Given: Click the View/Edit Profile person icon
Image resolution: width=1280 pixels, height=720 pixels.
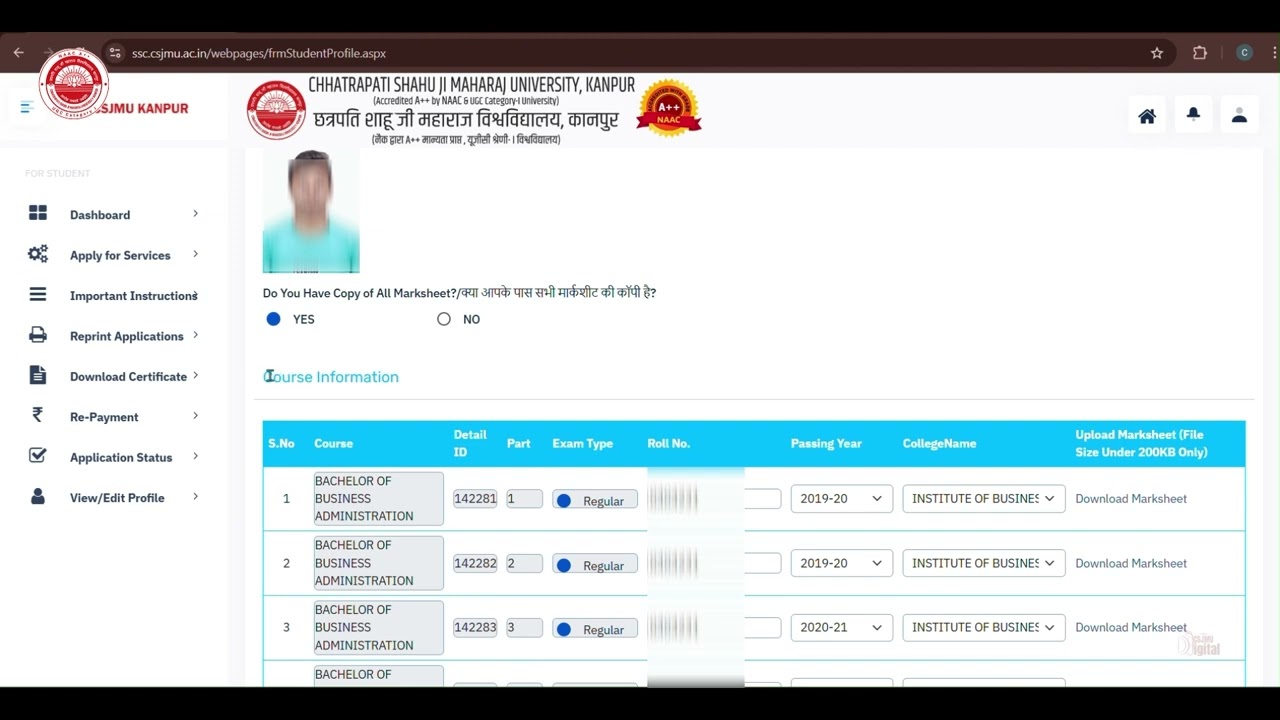Looking at the screenshot, I should pyautogui.click(x=38, y=496).
